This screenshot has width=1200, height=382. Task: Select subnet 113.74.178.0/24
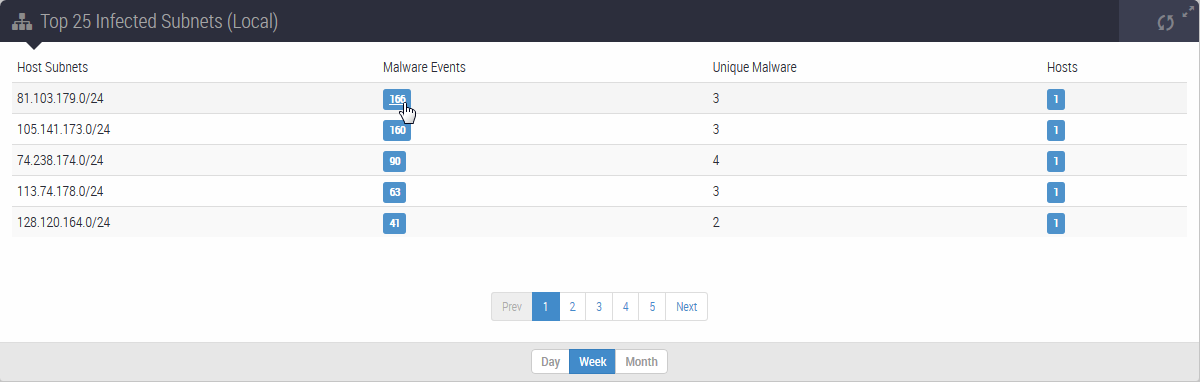pyautogui.click(x=60, y=192)
